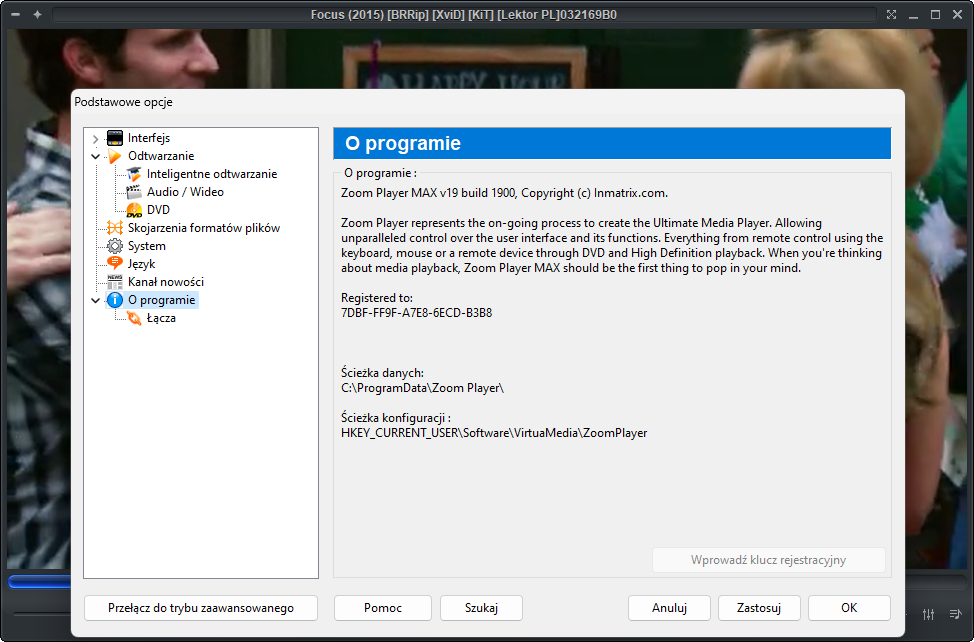
Task: Click the clapperboard icon beside Audio / Wideo
Action: pyautogui.click(x=134, y=192)
